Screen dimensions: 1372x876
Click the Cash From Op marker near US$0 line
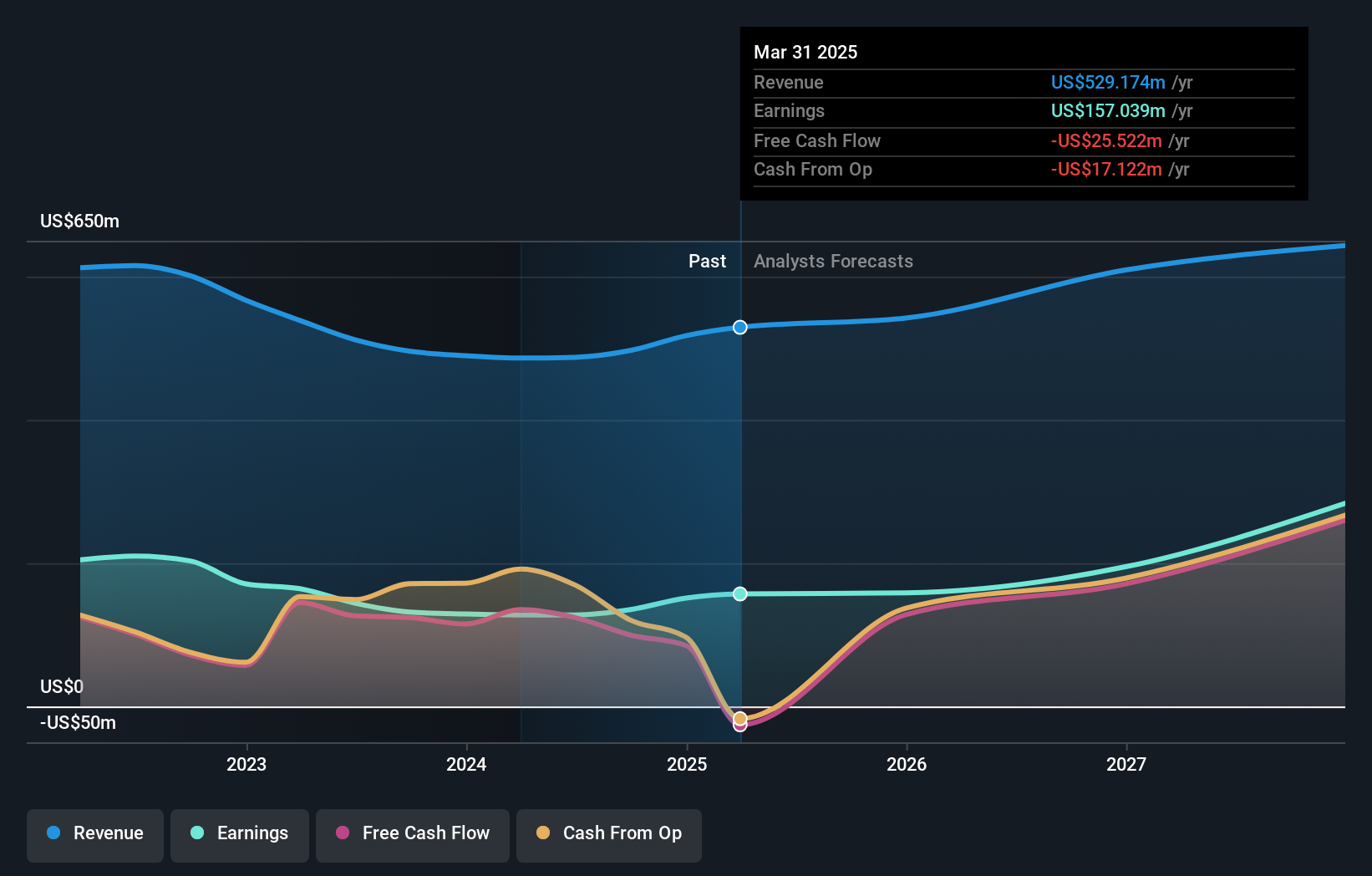click(739, 717)
